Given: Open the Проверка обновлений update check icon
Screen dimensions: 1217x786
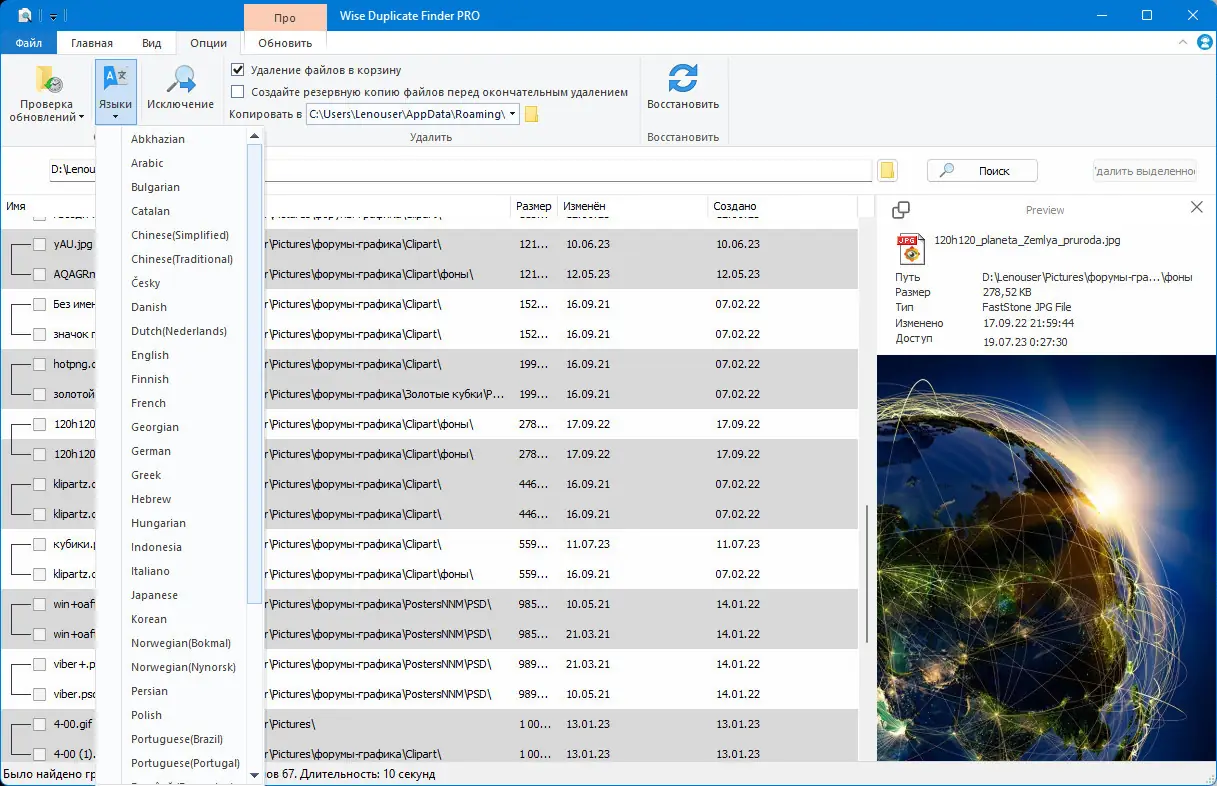Looking at the screenshot, I should [47, 81].
